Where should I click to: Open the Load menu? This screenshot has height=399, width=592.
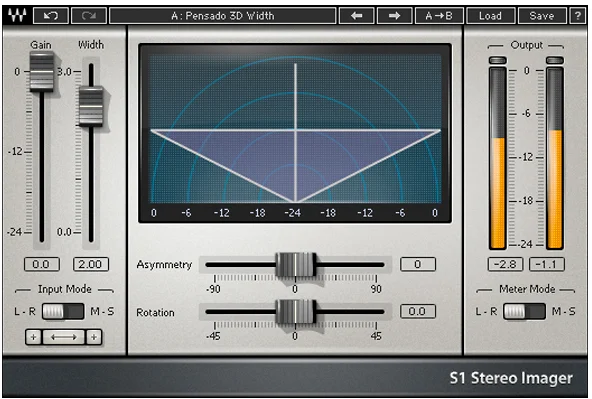click(490, 16)
